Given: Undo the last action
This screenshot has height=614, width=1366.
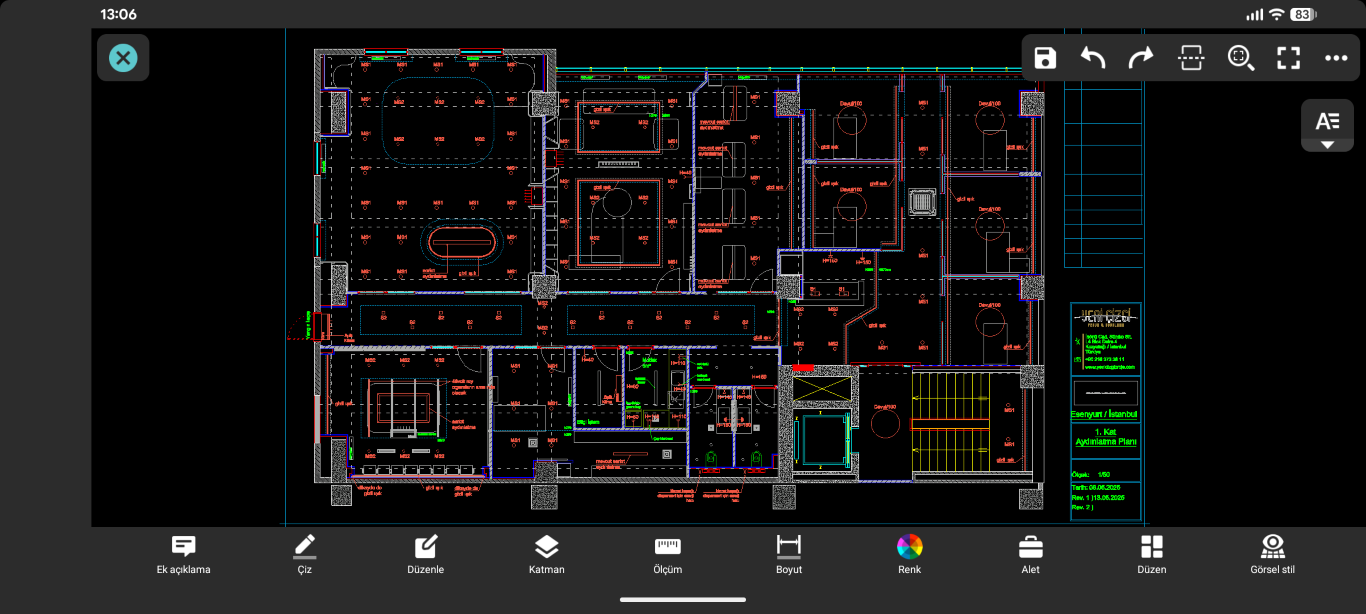Looking at the screenshot, I should [x=1093, y=58].
